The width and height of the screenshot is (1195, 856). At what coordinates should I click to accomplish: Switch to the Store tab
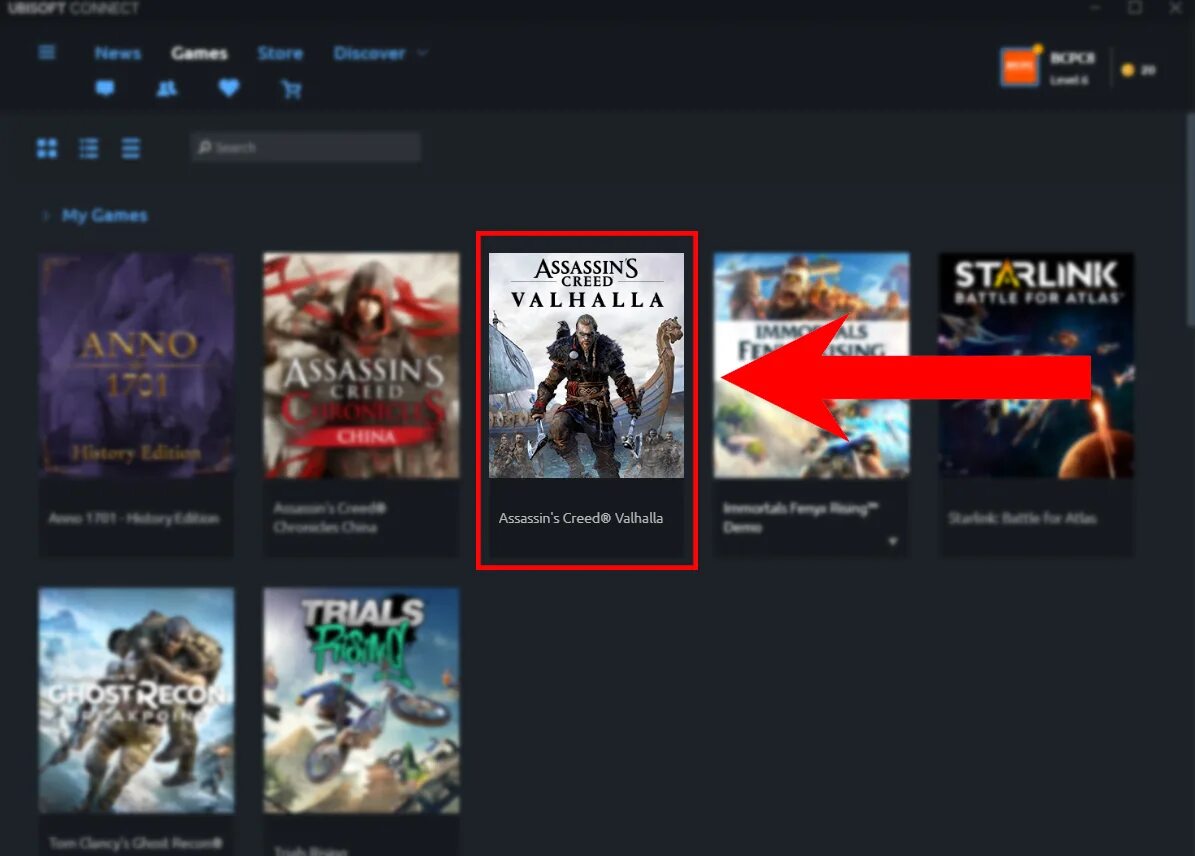click(280, 54)
